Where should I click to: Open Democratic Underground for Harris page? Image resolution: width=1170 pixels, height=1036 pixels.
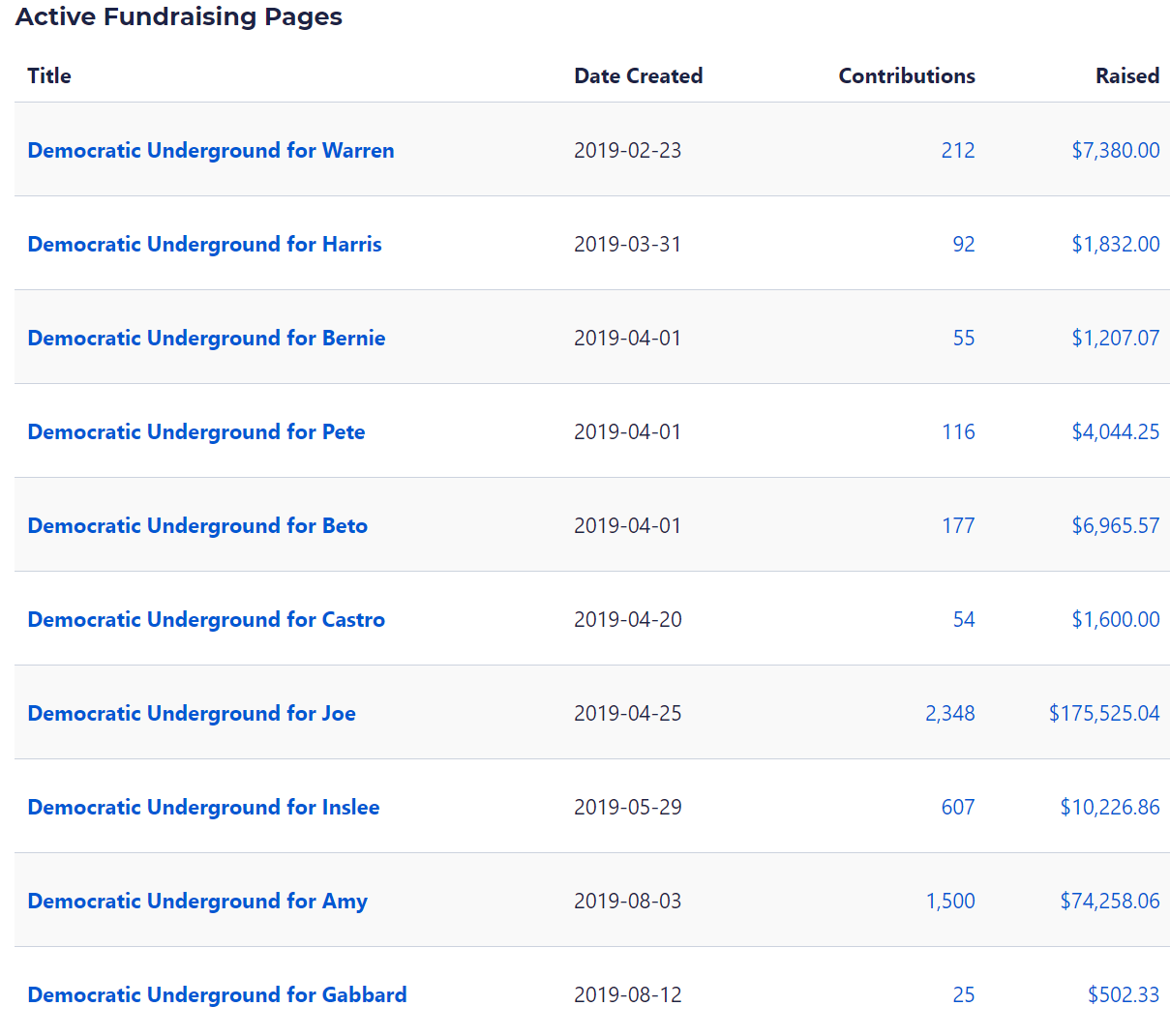pos(204,244)
